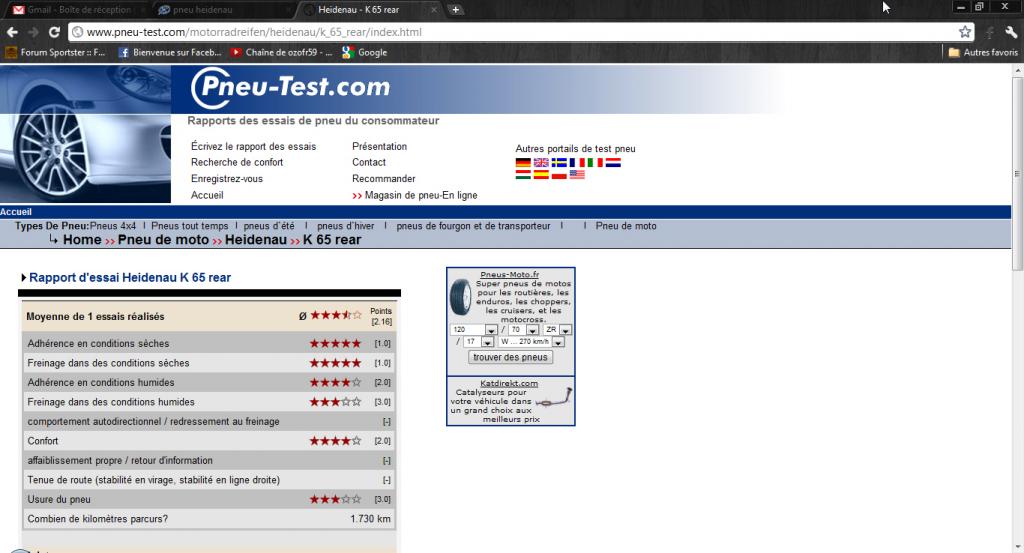This screenshot has height=553, width=1024.
Task: Close the Heidenau - K 65 rear tab
Action: tap(434, 10)
